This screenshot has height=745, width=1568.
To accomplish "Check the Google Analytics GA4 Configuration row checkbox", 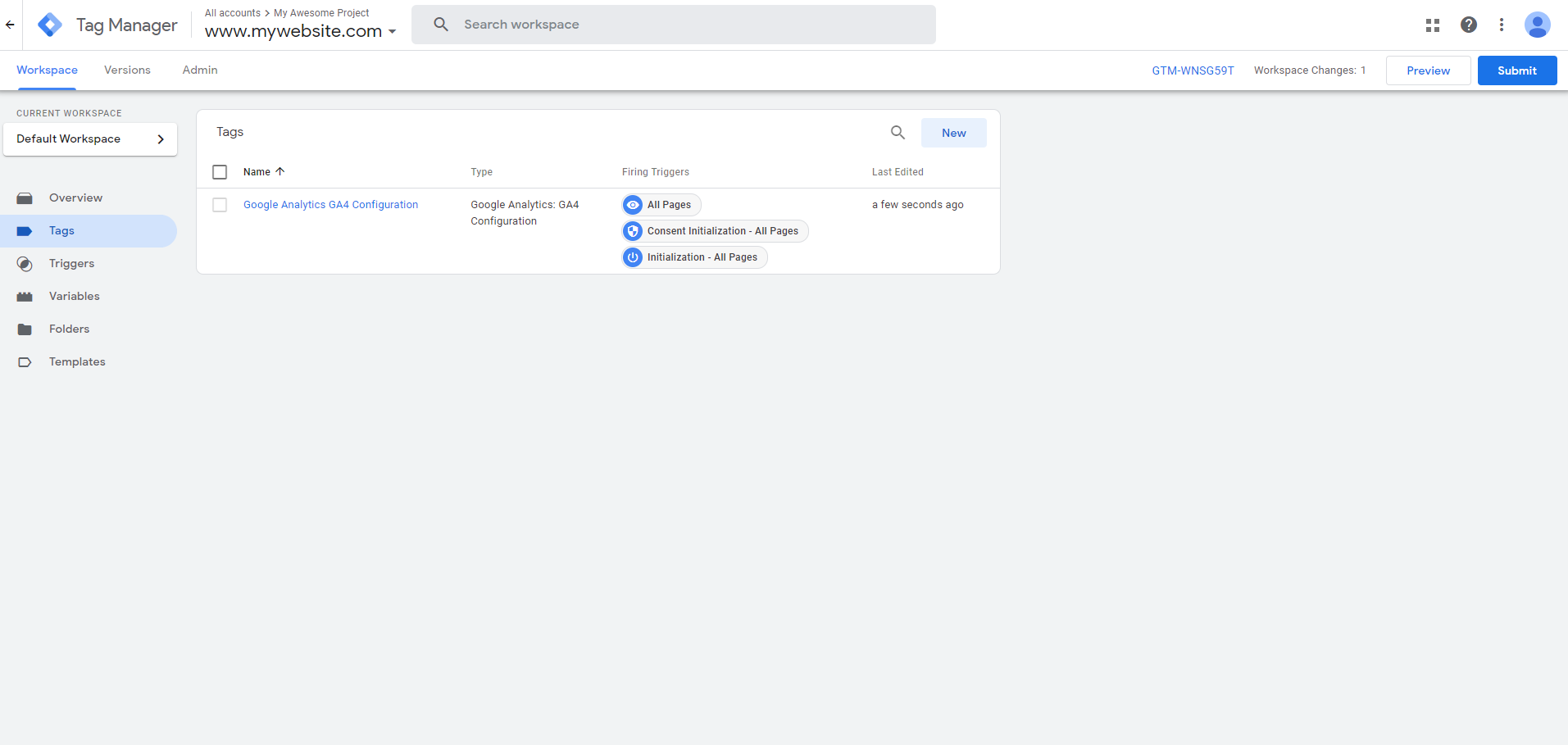I will click(x=220, y=205).
